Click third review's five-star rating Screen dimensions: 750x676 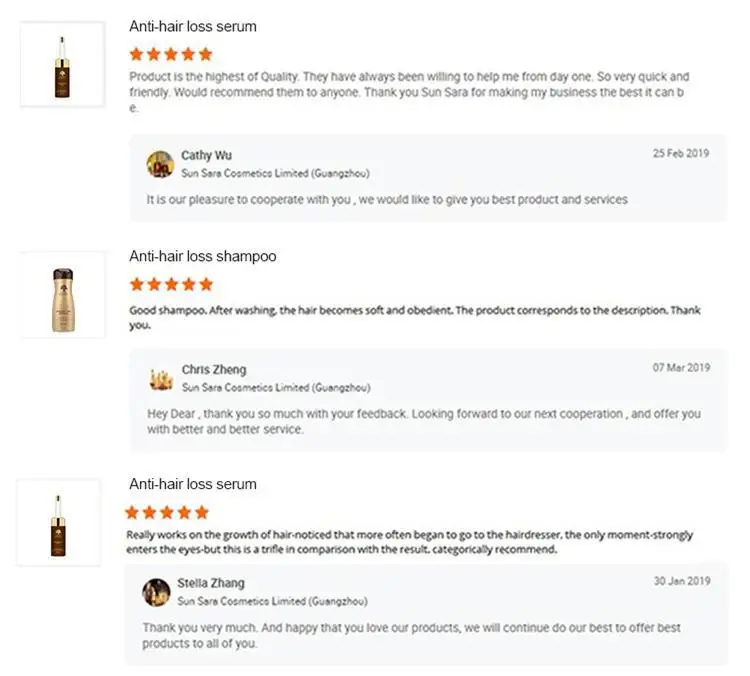[x=167, y=512]
